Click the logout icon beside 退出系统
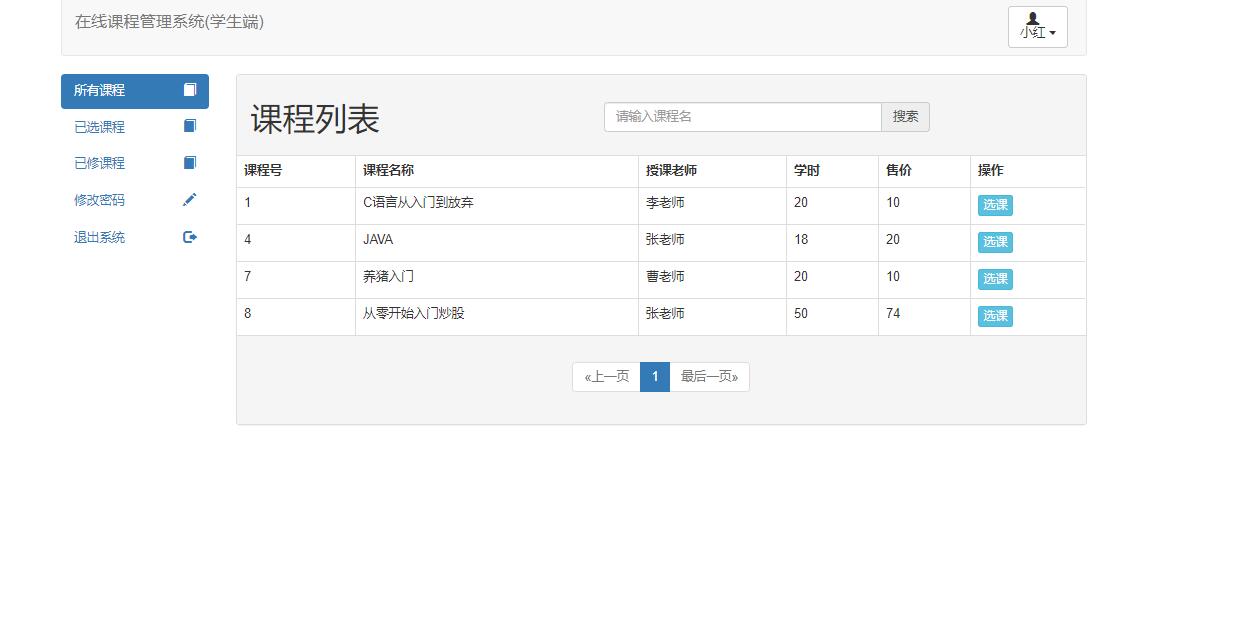The image size is (1252, 644). click(x=189, y=237)
